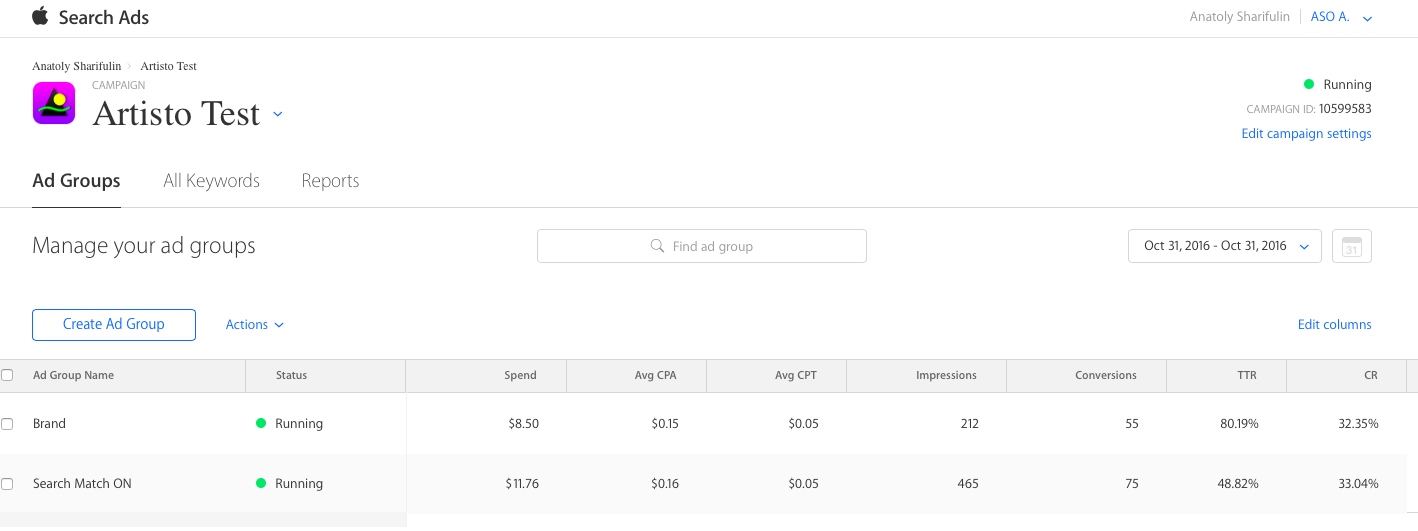The height and width of the screenshot is (531, 1418).
Task: Select the Search Match ON checkbox
Action: (8, 484)
